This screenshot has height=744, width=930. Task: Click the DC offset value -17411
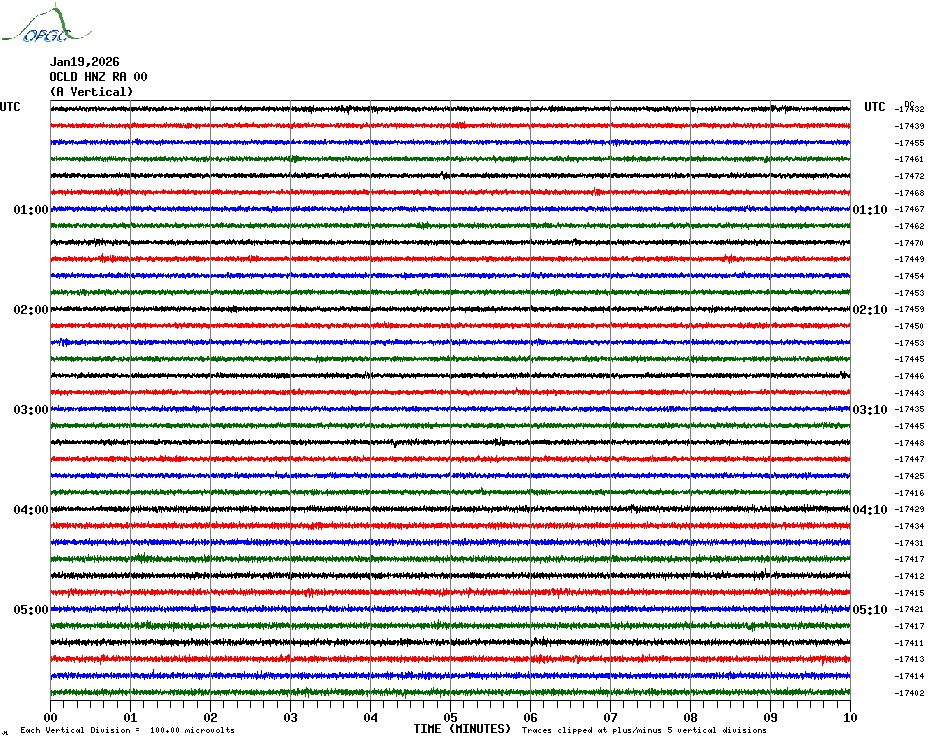pos(909,643)
